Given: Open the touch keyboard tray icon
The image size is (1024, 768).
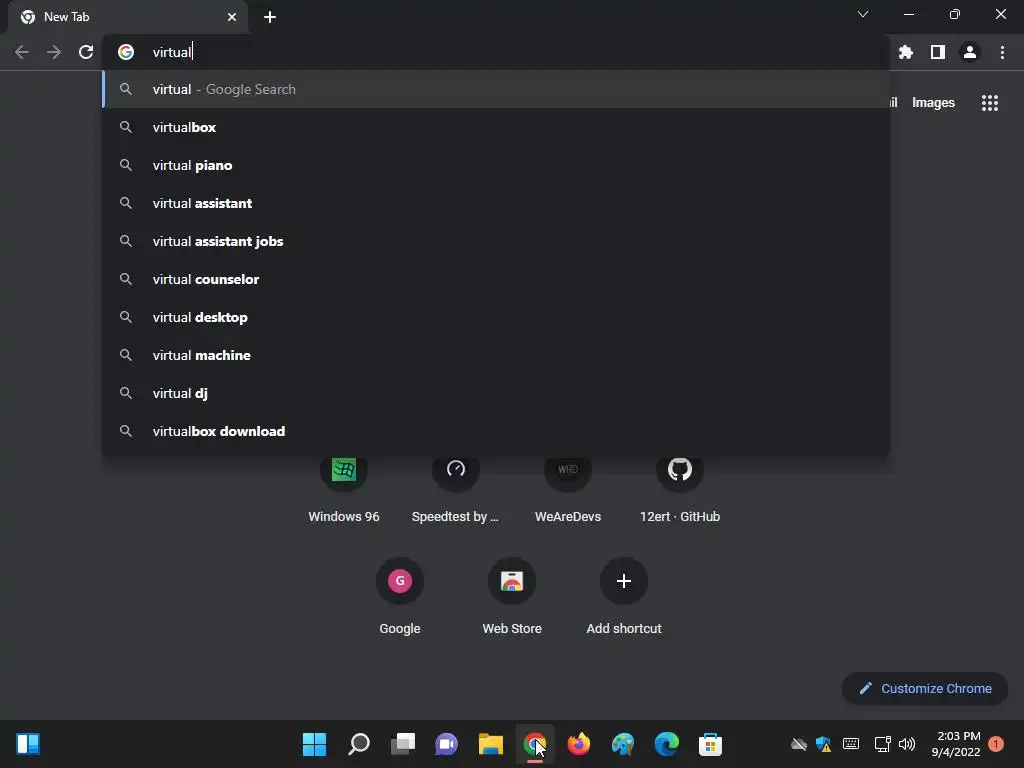Looking at the screenshot, I should [x=851, y=744].
